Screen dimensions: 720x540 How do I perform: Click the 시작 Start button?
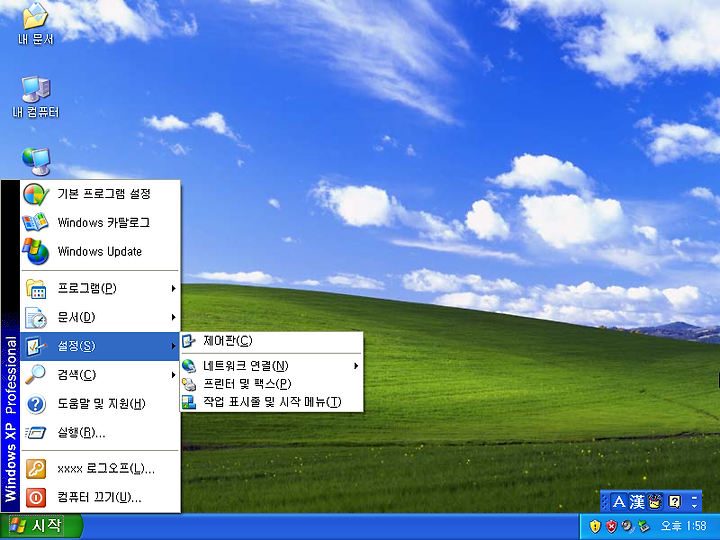click(x=41, y=526)
